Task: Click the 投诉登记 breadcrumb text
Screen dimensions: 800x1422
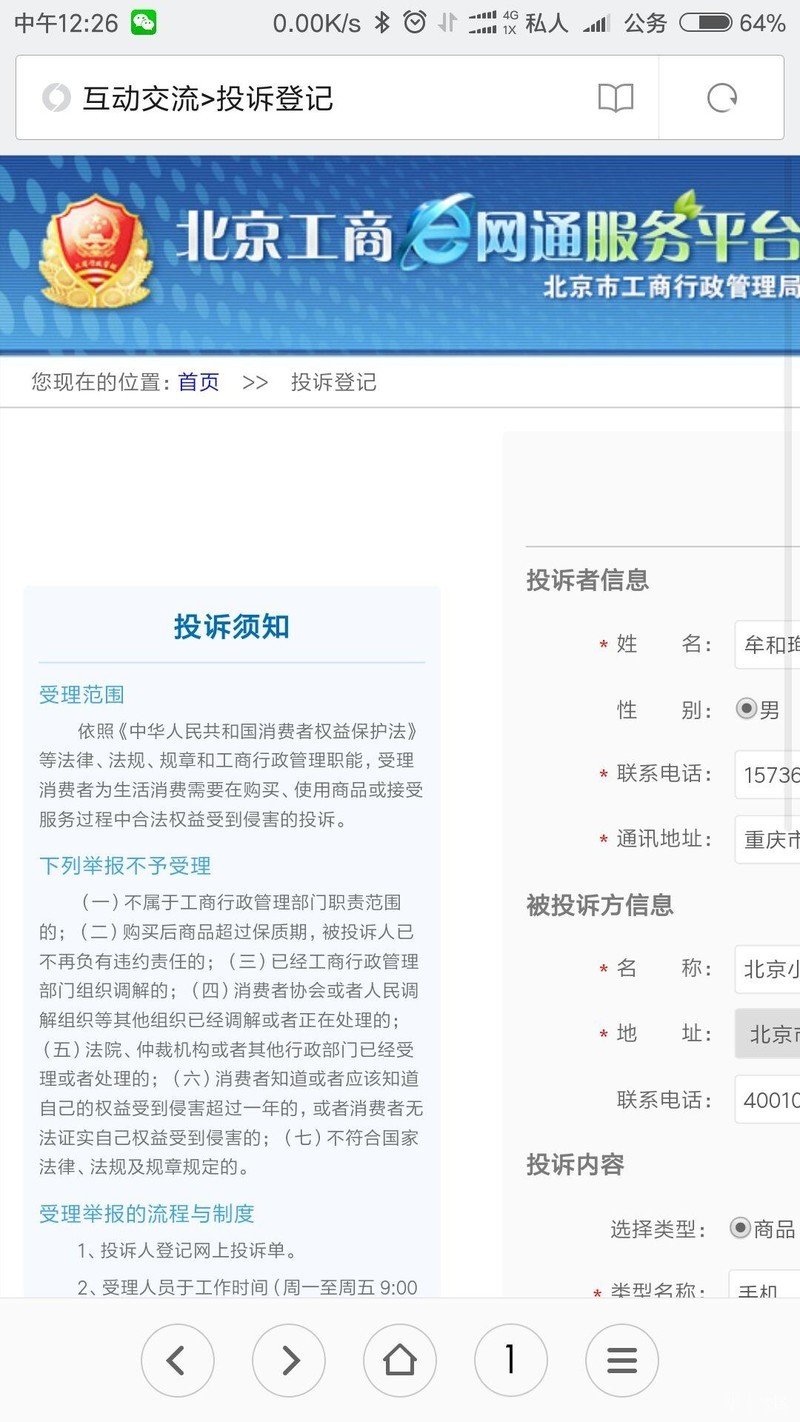Action: click(x=334, y=382)
